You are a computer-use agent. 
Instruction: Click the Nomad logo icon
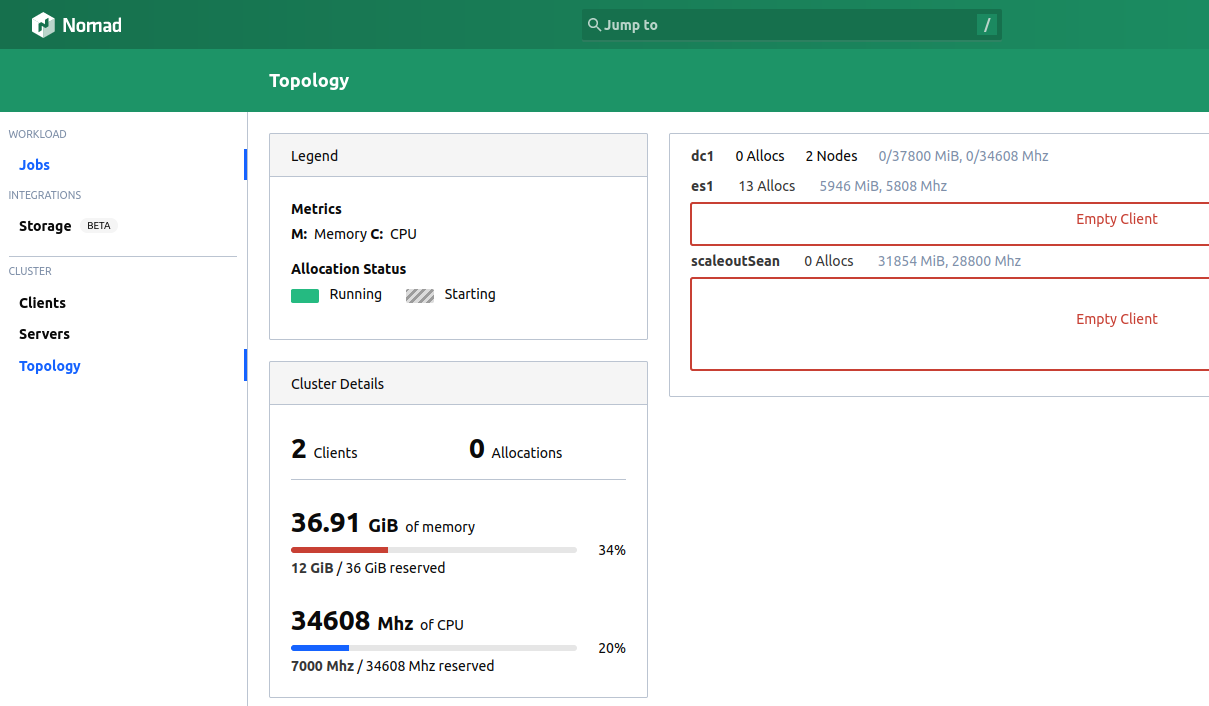click(x=43, y=25)
